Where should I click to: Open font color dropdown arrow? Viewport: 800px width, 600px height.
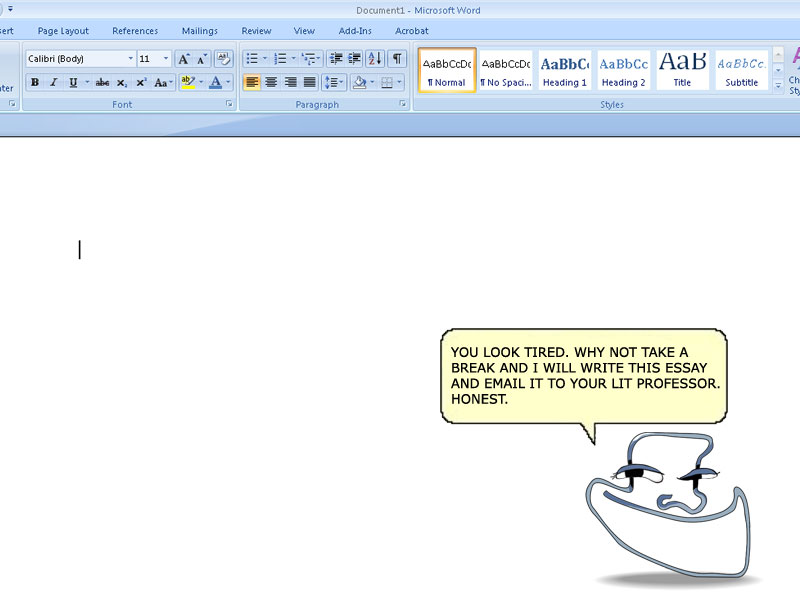[x=228, y=82]
